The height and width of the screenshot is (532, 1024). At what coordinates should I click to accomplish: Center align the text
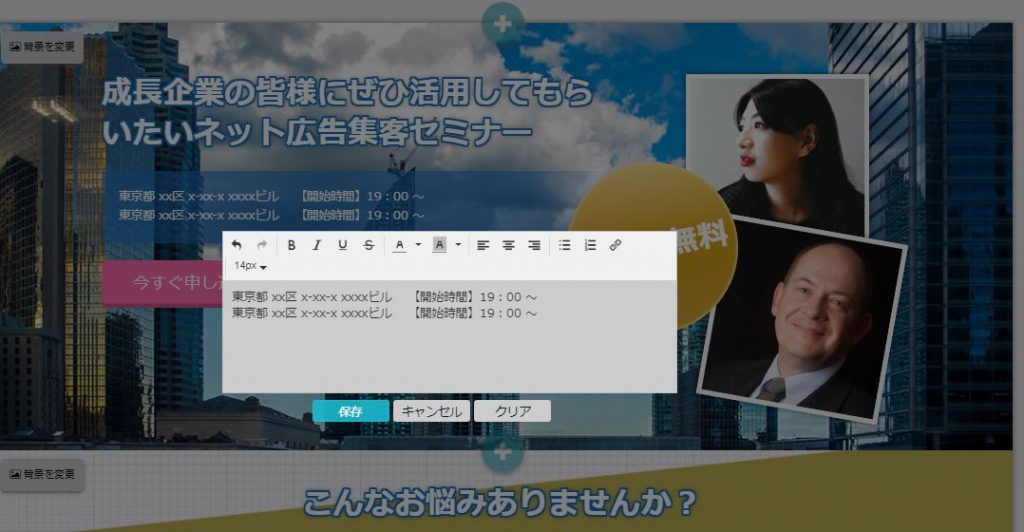[x=509, y=245]
